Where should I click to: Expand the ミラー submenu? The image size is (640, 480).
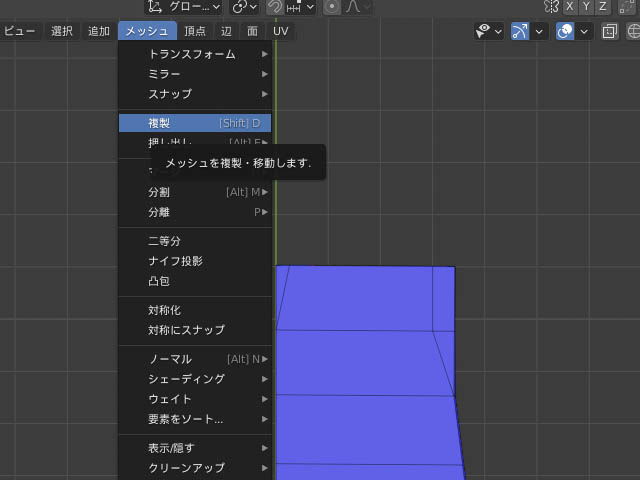(195, 74)
